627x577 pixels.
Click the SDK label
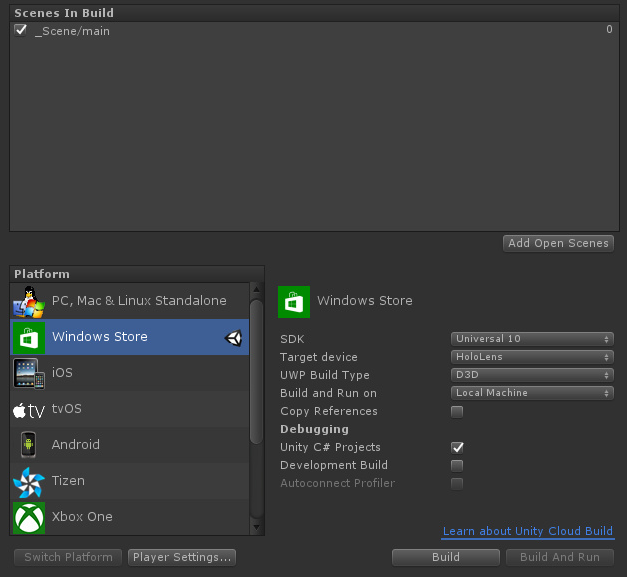292,339
